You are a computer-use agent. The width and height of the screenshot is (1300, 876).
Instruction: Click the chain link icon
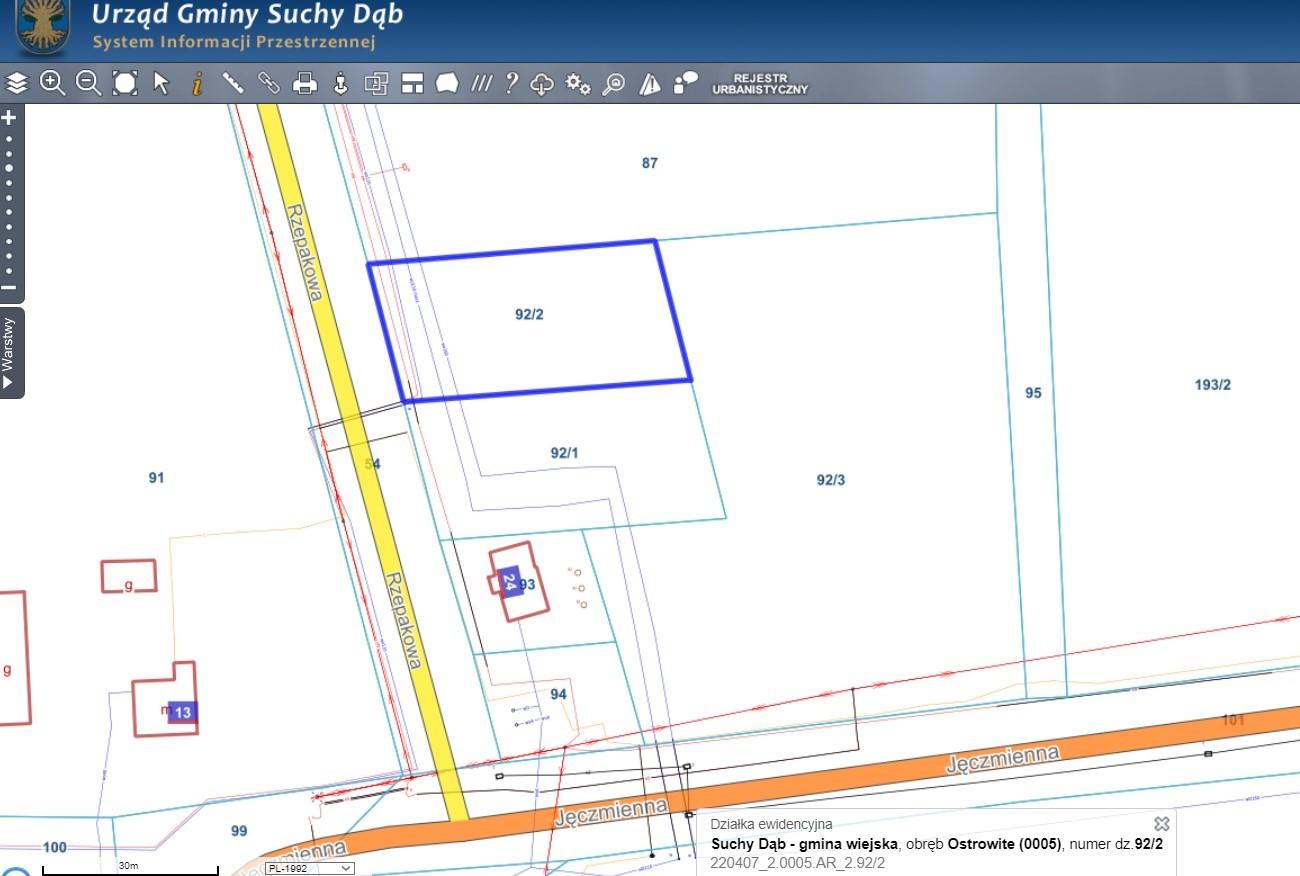[x=269, y=84]
